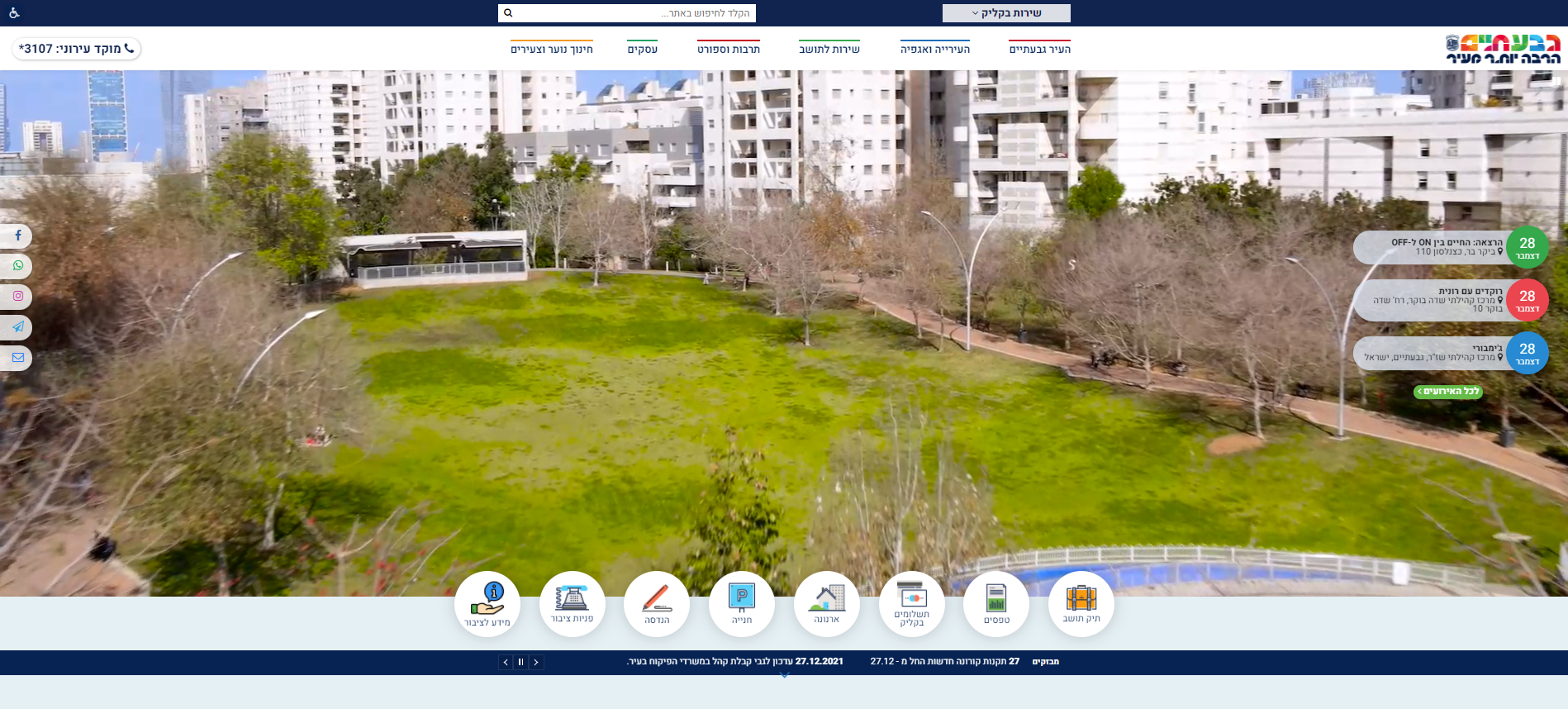Open the accessibility wheelchair icon
The height and width of the screenshot is (709, 1568).
pos(14,13)
